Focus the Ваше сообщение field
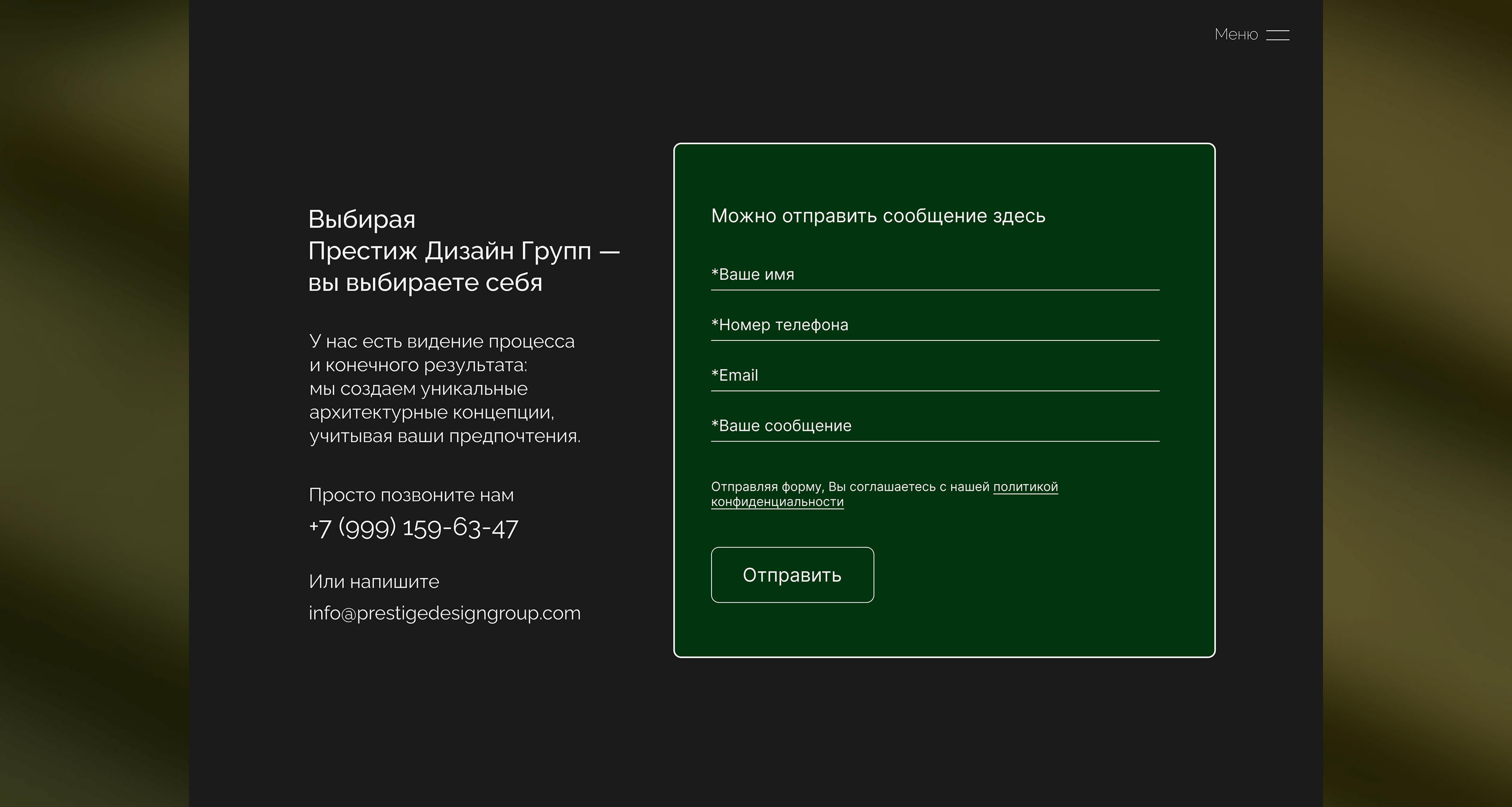 pos(935,426)
